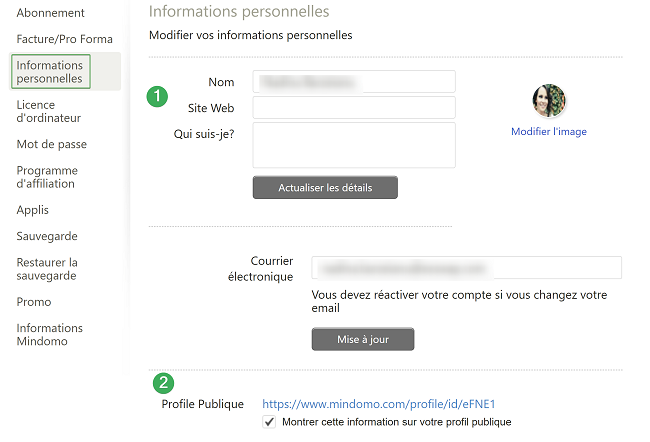This screenshot has height=442, width=650.
Task: Open Licence d'ordinateur settings
Action: 49,111
